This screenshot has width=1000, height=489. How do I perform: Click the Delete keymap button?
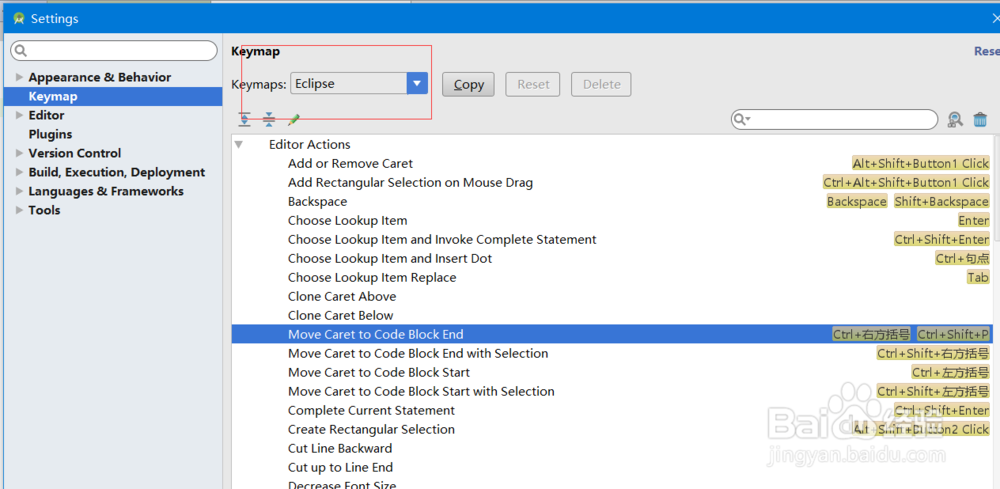(x=601, y=85)
